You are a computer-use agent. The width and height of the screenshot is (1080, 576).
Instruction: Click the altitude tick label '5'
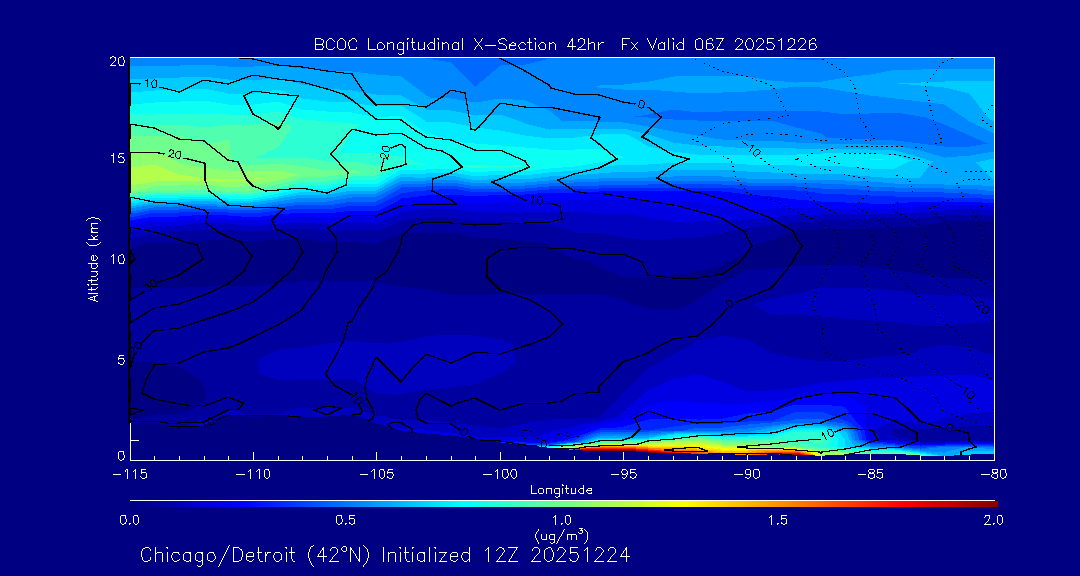coord(121,360)
